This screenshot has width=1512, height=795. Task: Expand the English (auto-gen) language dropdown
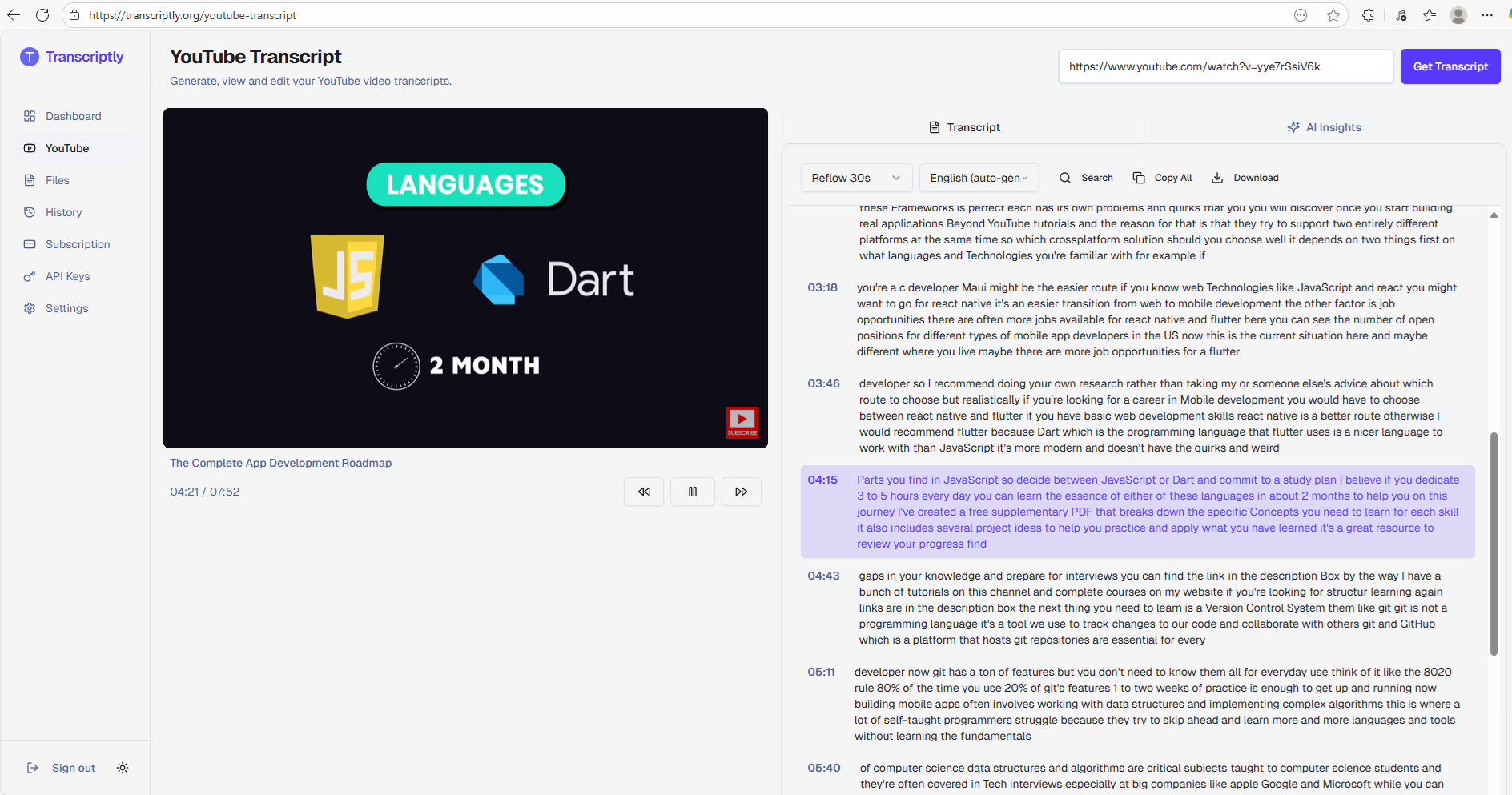click(979, 178)
